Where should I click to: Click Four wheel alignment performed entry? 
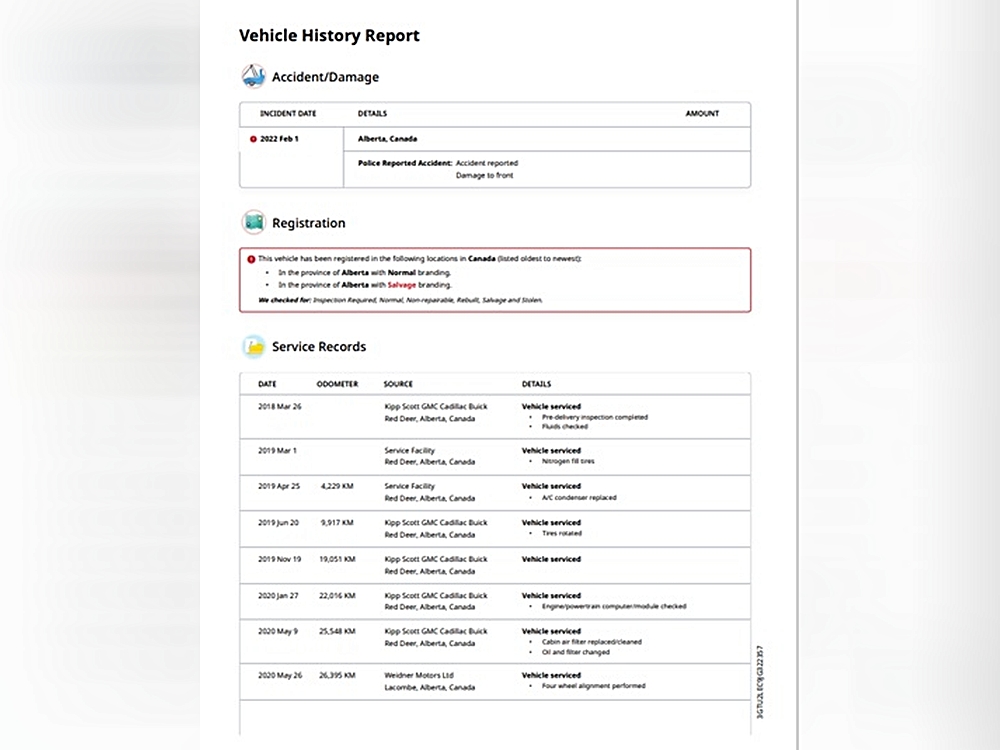tap(593, 686)
